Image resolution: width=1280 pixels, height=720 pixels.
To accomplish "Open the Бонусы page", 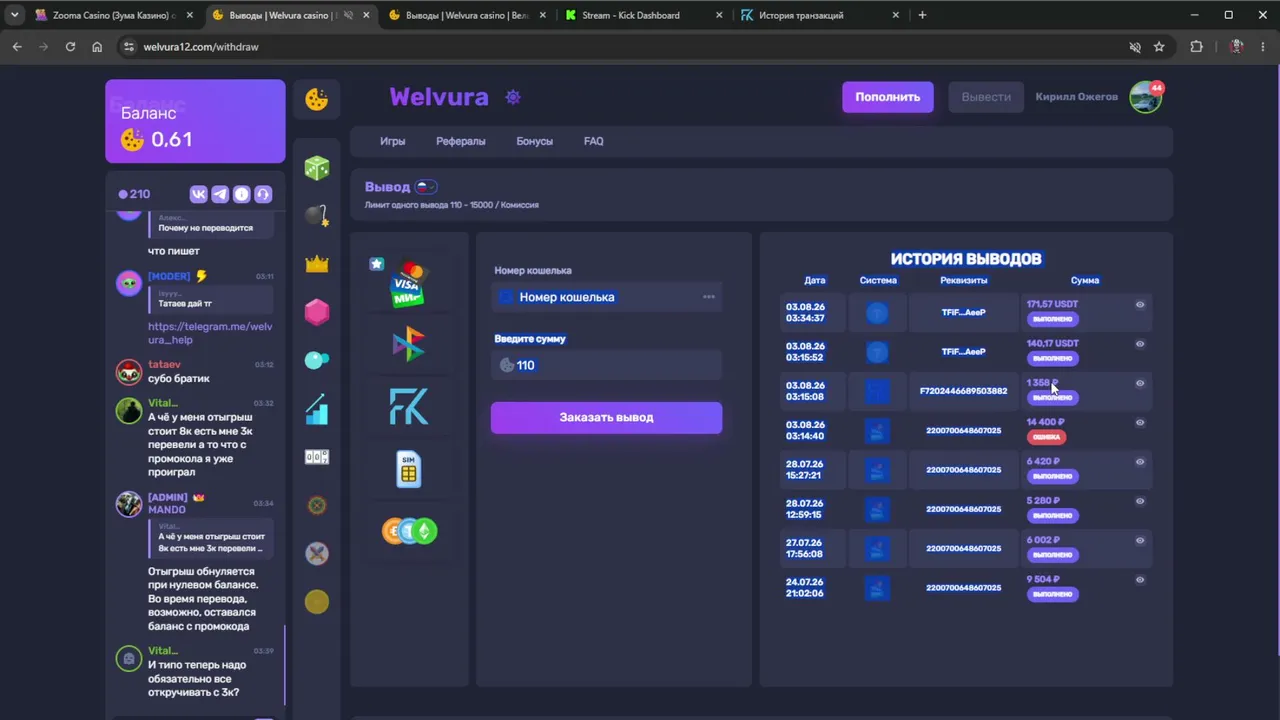I will coord(534,141).
